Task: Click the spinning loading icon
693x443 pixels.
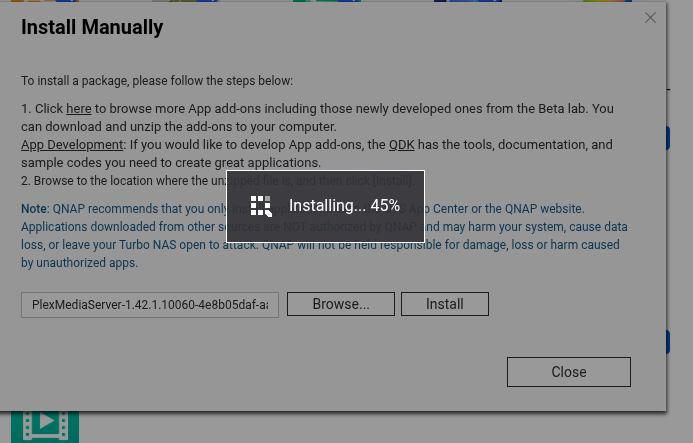Action: (x=261, y=206)
